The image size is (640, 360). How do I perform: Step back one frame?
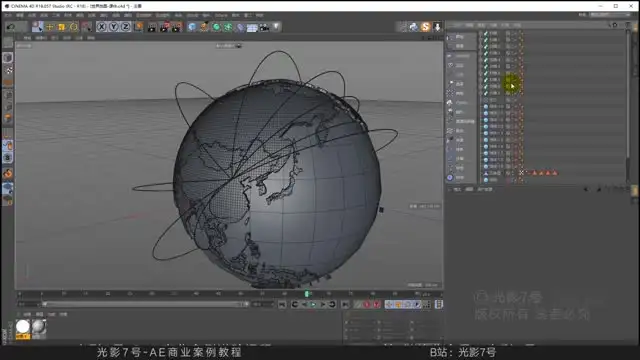coord(304,304)
